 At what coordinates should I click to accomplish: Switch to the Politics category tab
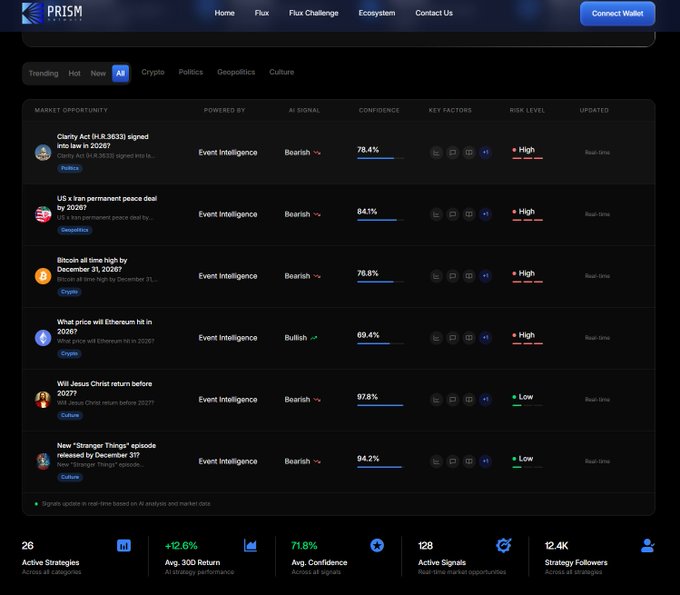click(190, 72)
